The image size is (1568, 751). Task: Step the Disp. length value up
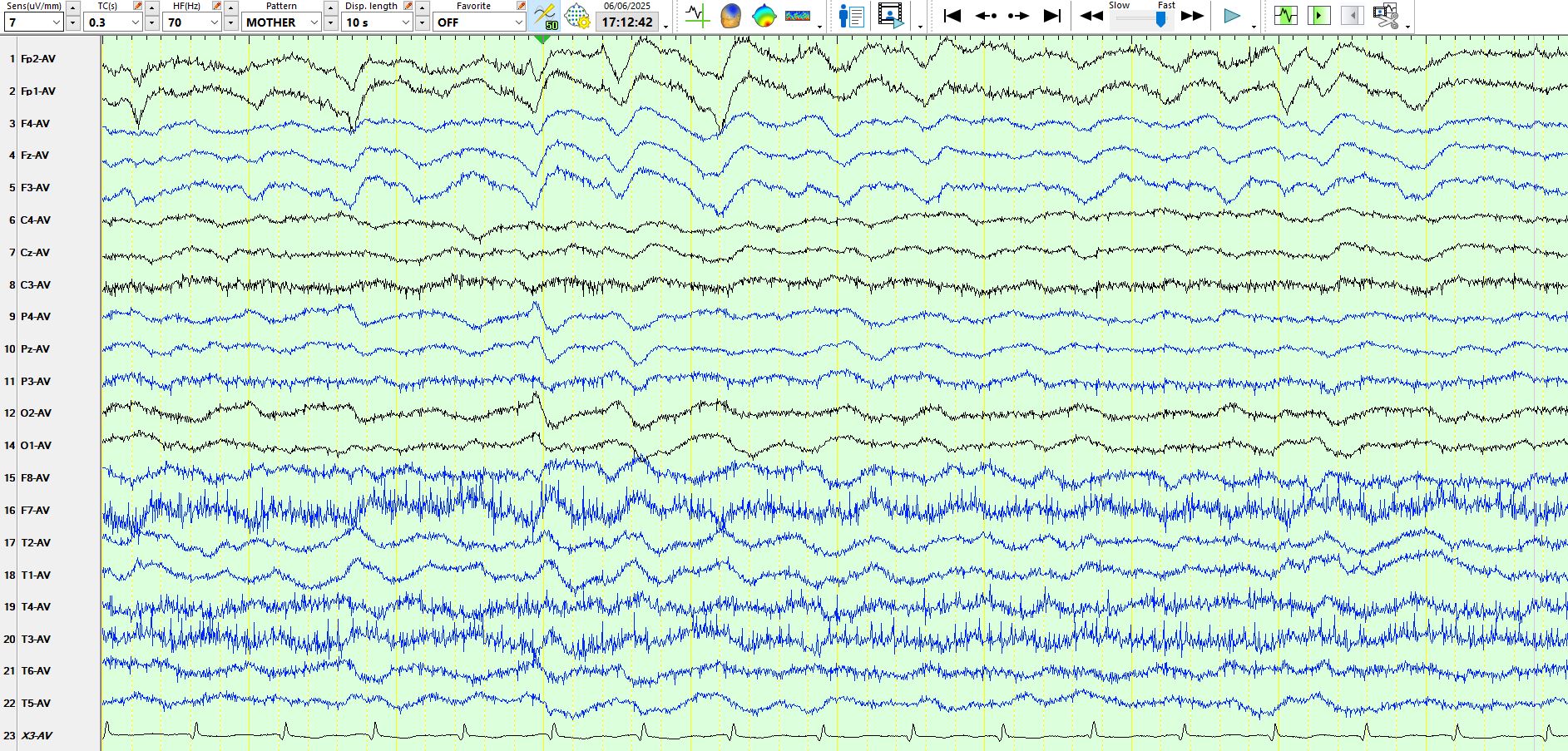pos(422,7)
